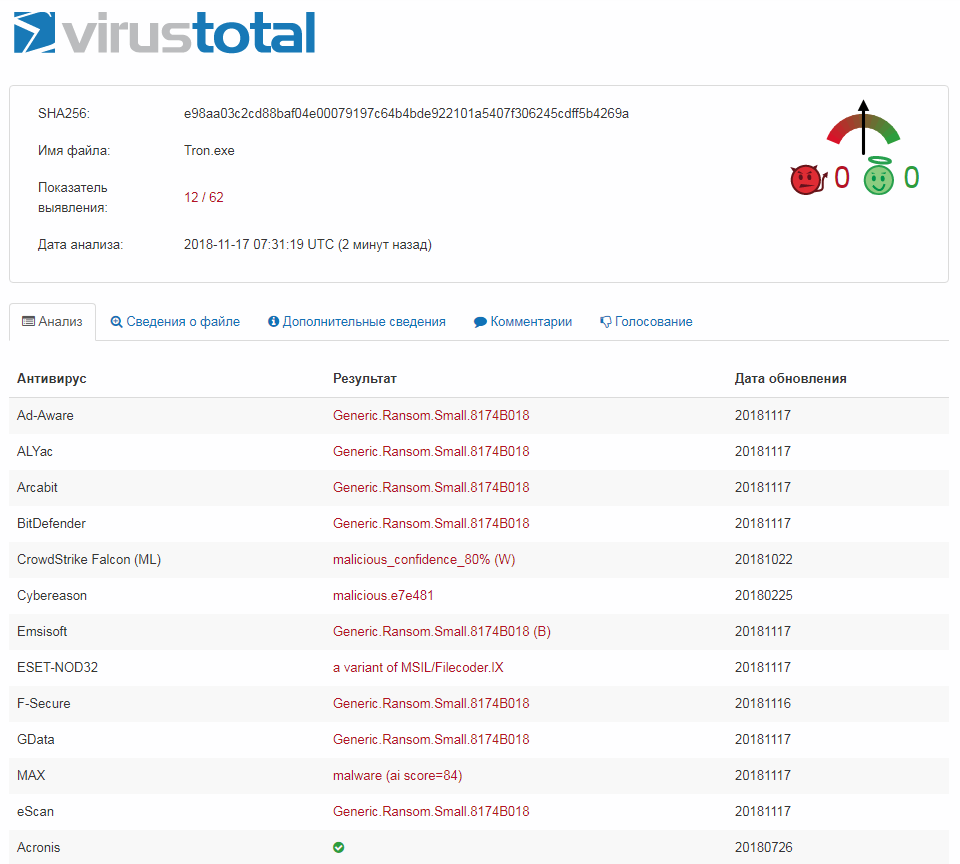960x864 pixels.
Task: Click Emsisoft result ending with (B)
Action: (442, 631)
